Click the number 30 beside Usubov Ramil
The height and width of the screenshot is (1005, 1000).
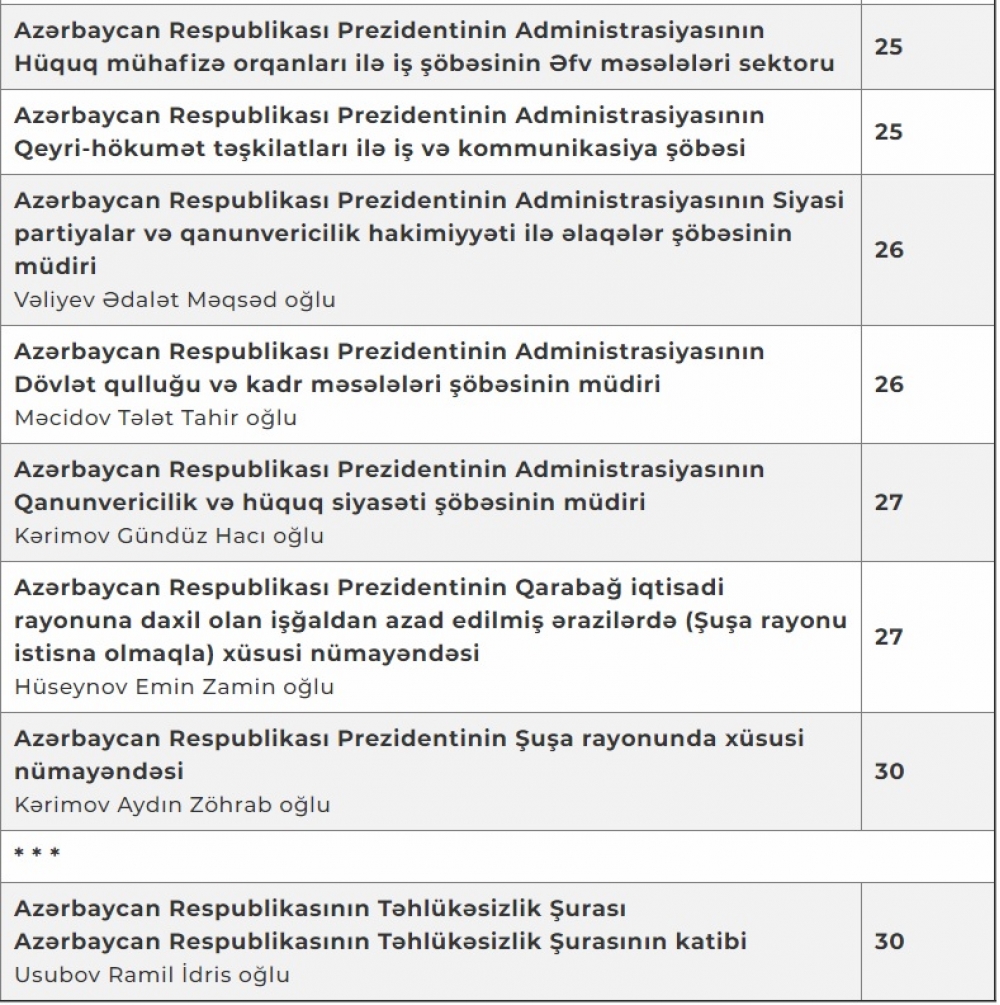pos(888,941)
